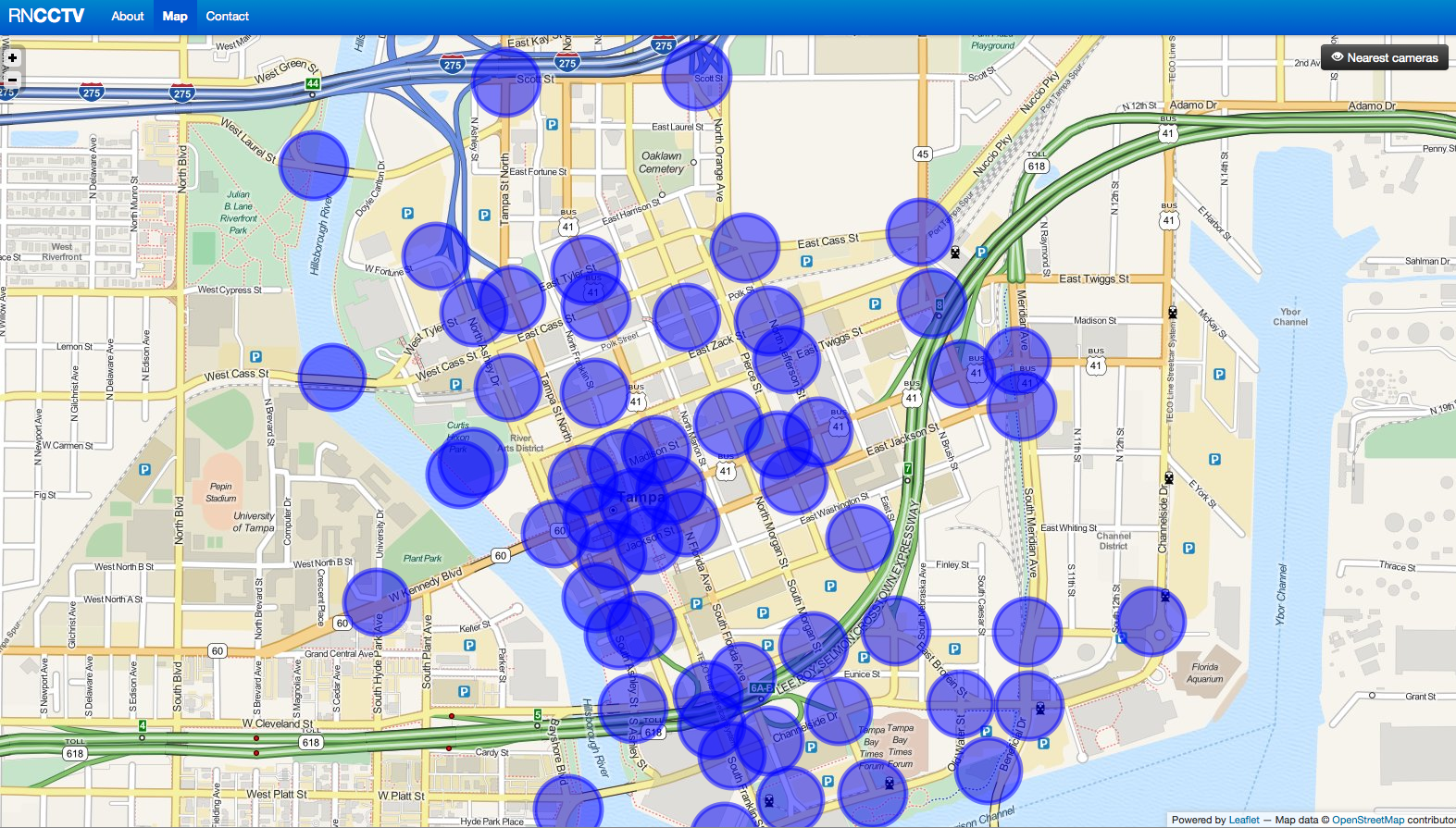Select the camera circle near Florida Aquarium

pyautogui.click(x=1151, y=622)
